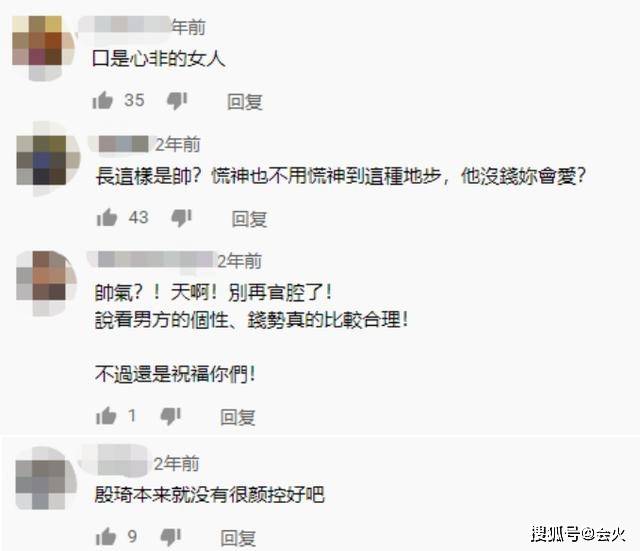Like the comment with 9 likes
640x551 pixels.
pos(106,536)
